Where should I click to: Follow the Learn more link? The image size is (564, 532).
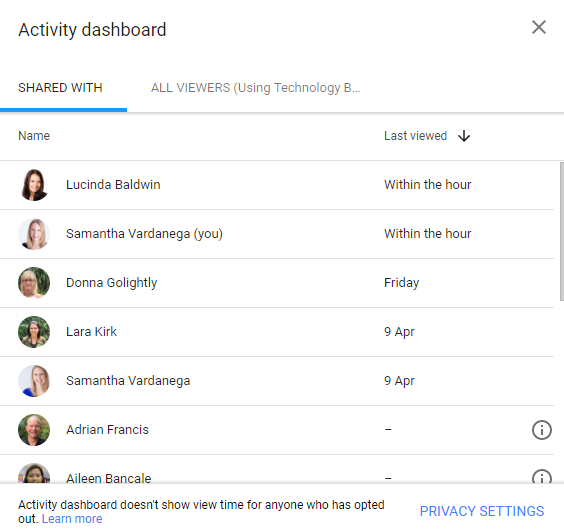[72, 519]
